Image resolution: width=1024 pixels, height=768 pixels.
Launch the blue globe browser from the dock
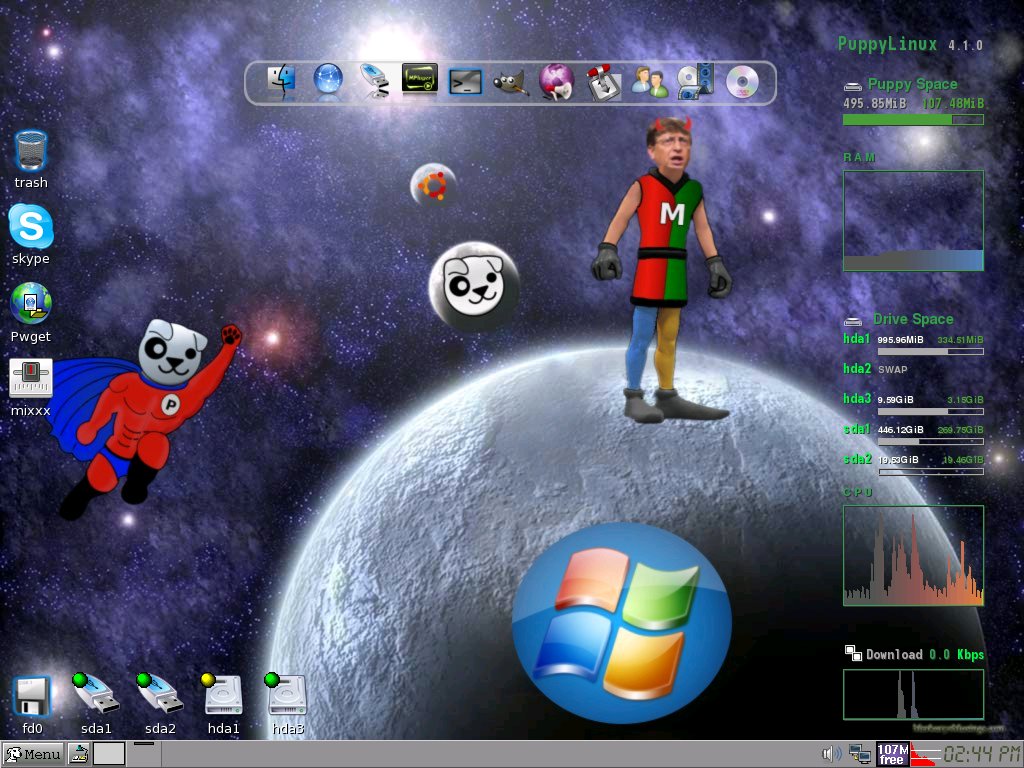[328, 81]
